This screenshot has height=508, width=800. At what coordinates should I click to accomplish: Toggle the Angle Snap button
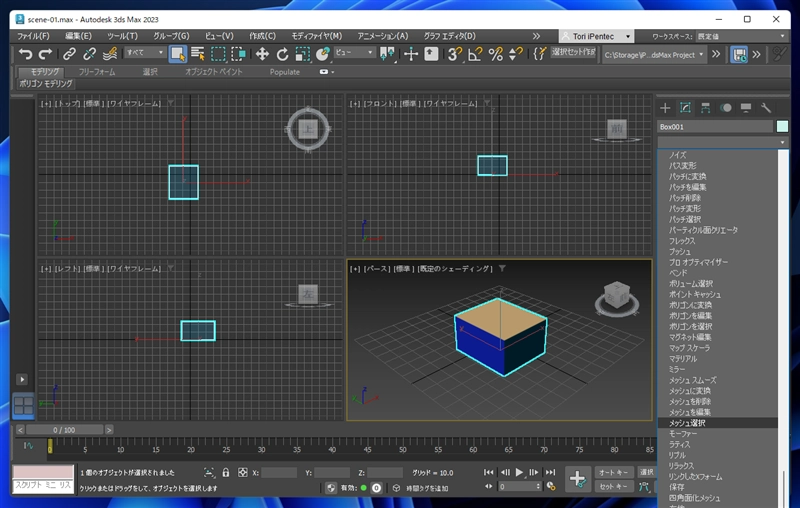(475, 54)
